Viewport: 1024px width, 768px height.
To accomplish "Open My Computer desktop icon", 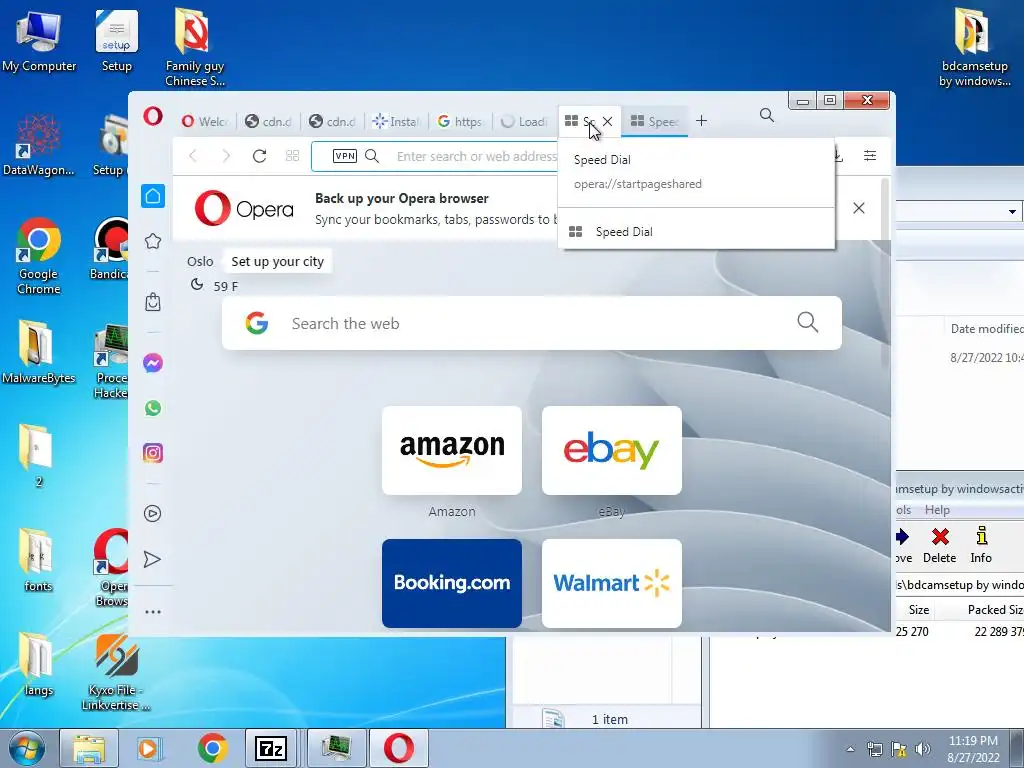I will [39, 41].
